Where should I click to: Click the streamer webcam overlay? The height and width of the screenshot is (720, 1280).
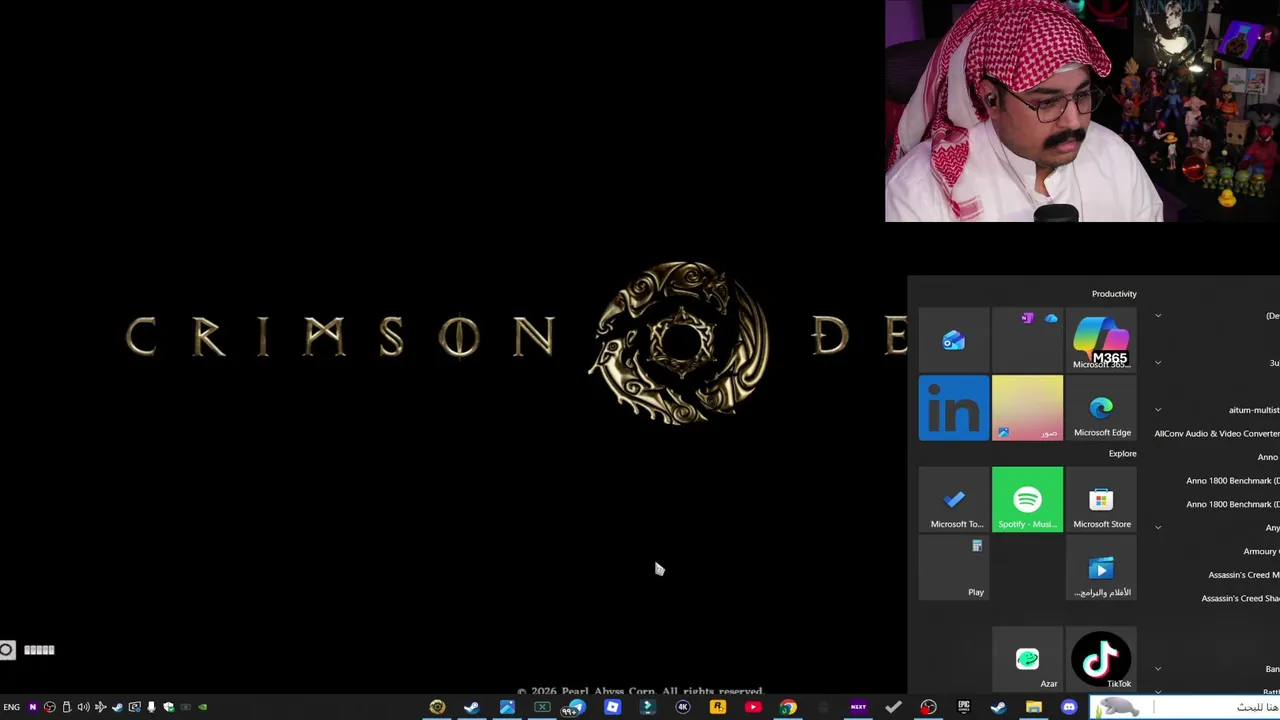1082,110
